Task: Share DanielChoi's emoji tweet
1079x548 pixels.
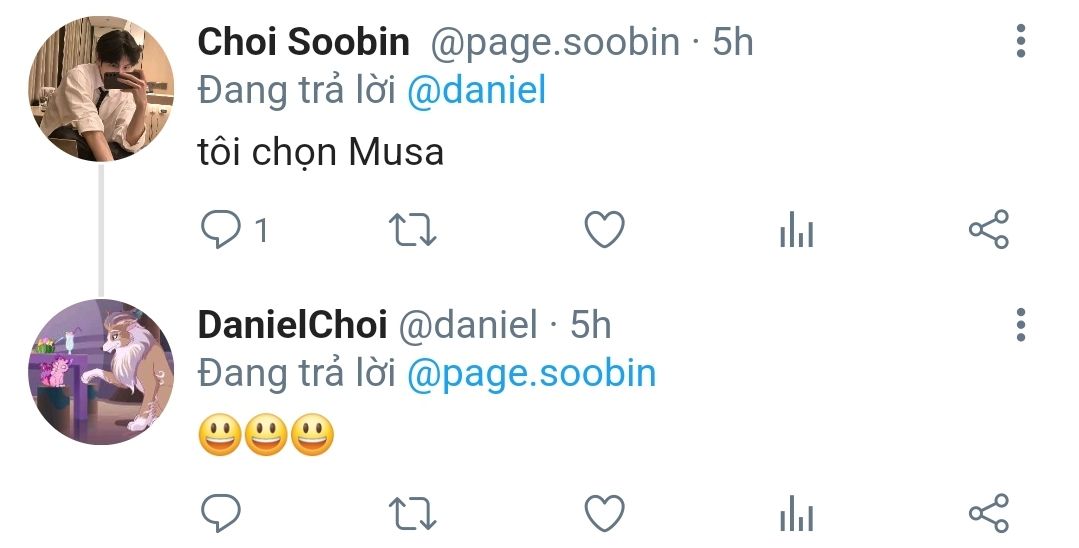Action: pos(989,514)
